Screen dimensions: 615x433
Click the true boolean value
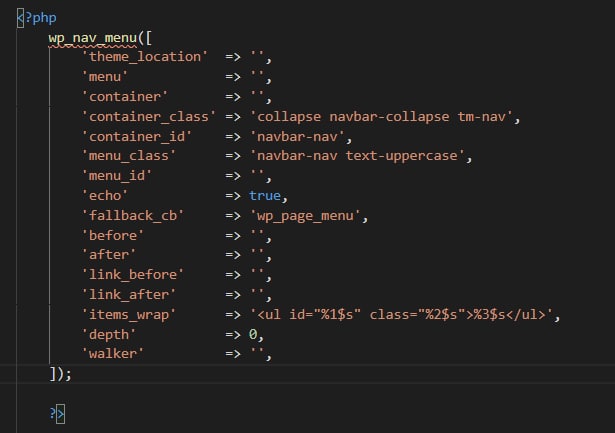click(x=265, y=195)
